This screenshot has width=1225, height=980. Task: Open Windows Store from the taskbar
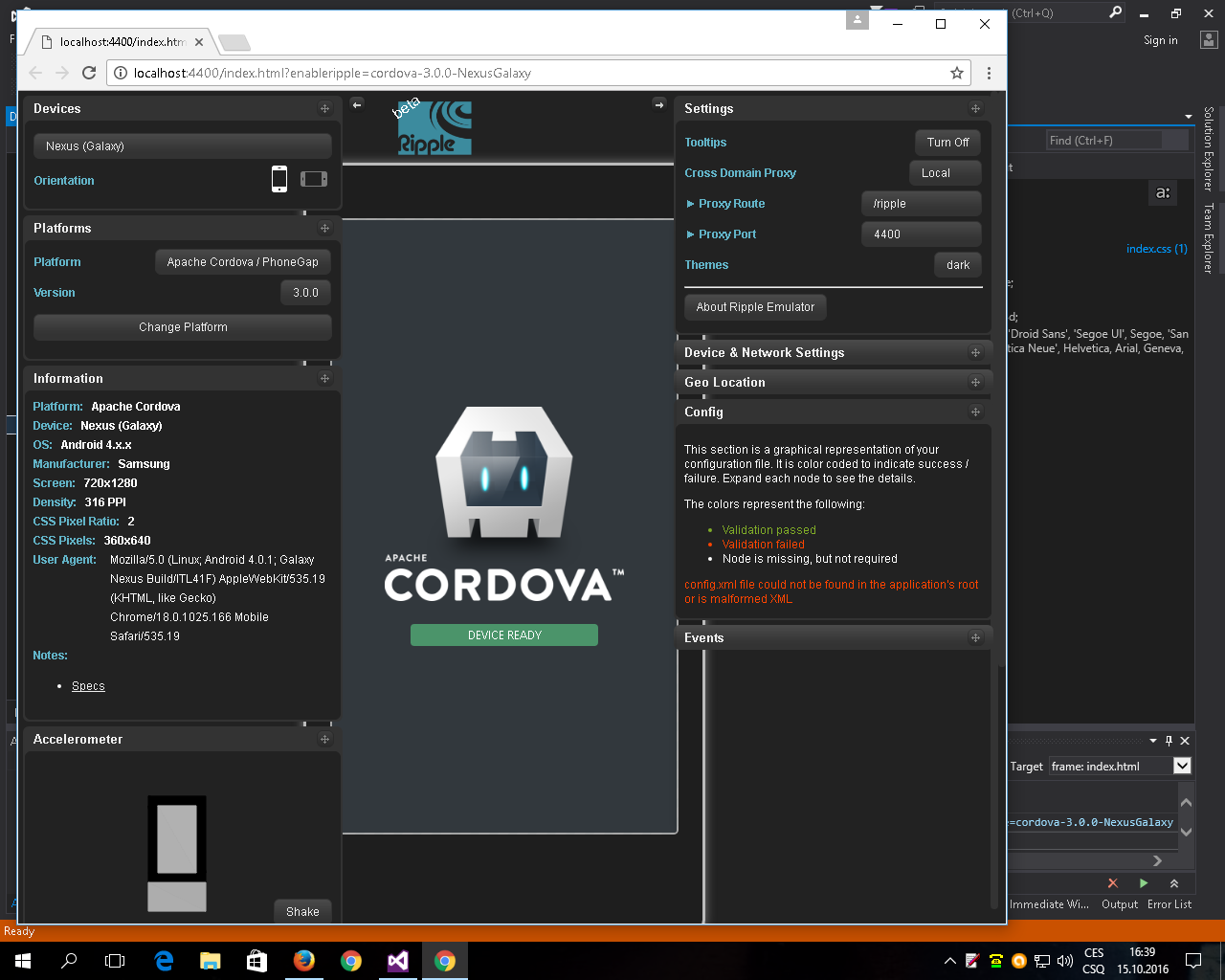[x=257, y=961]
